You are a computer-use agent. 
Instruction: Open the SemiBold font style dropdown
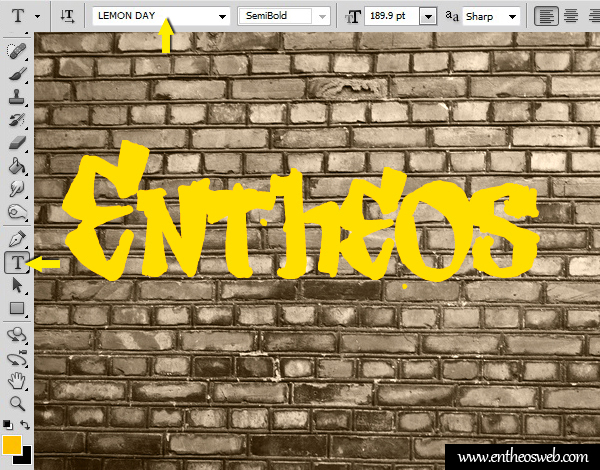pyautogui.click(x=322, y=16)
